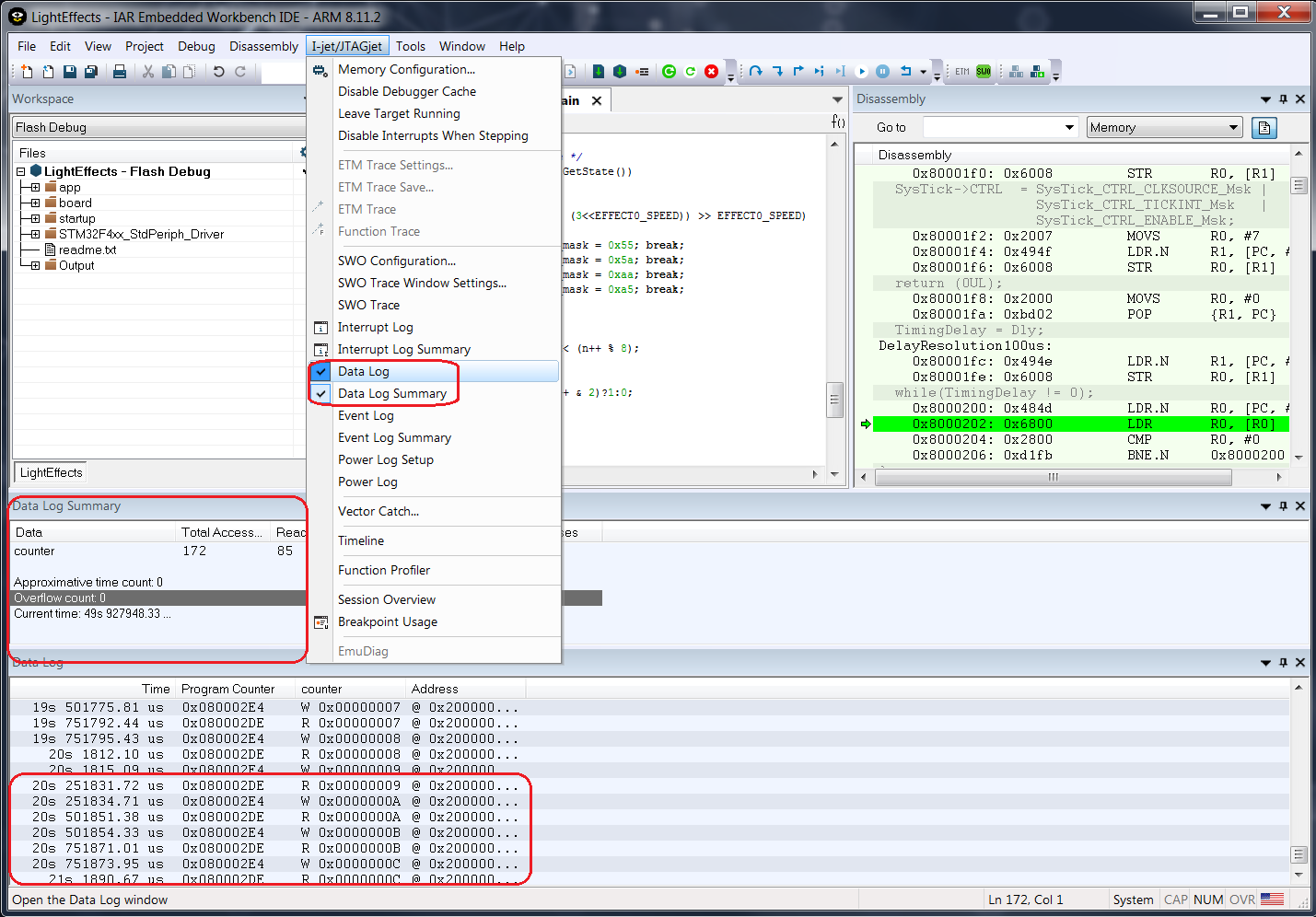Uncheck the Data Log menu item
This screenshot has height=917, width=1316.
pyautogui.click(x=364, y=372)
